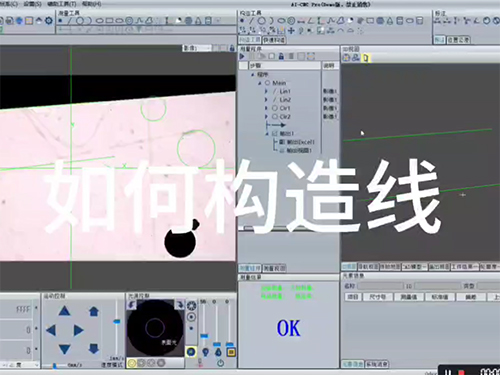Screen dimensions: 500x375
Task: Expand the Lin2 tree item
Action: (x=266, y=99)
